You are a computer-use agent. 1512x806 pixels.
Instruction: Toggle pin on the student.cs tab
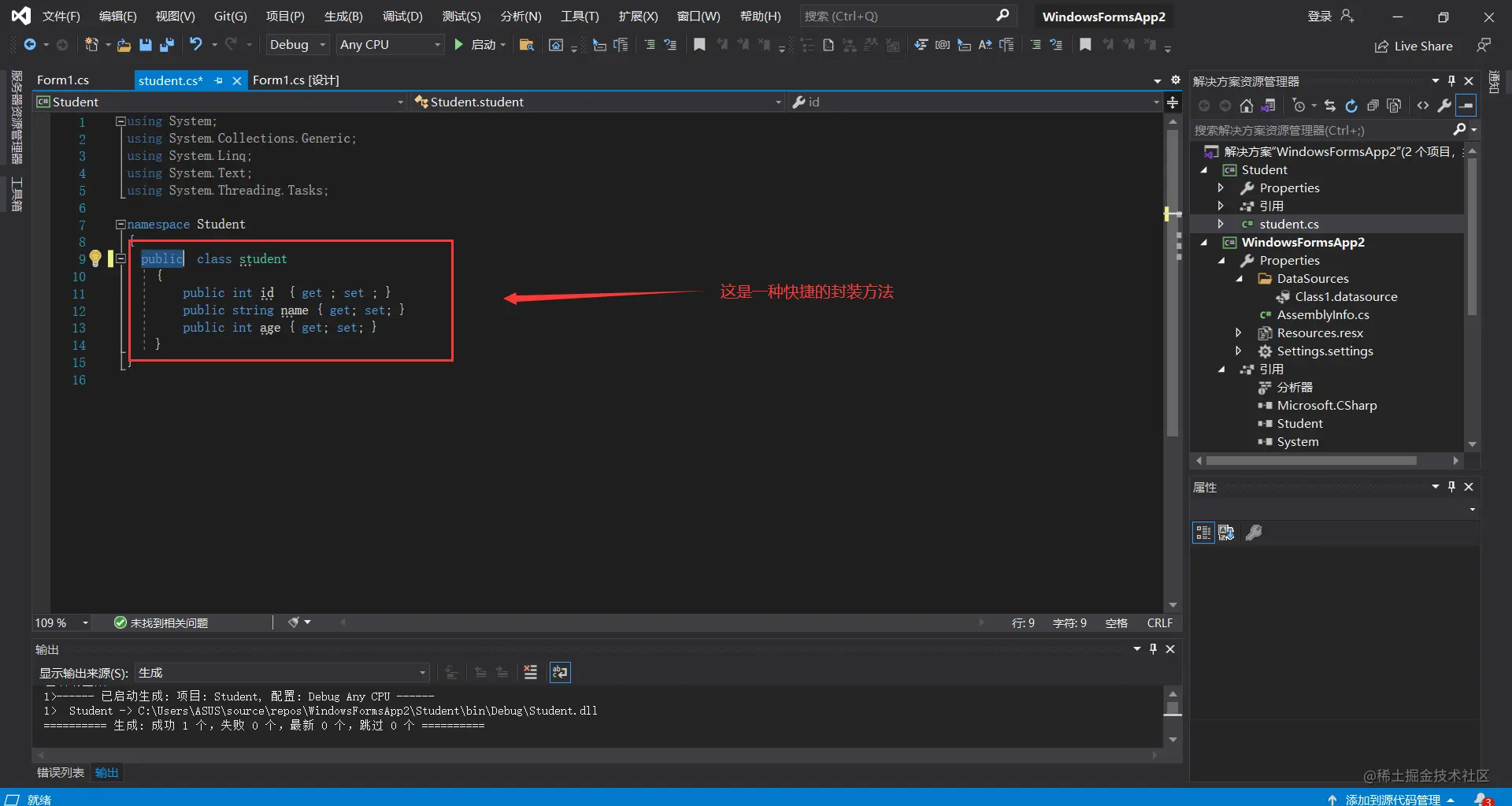219,80
